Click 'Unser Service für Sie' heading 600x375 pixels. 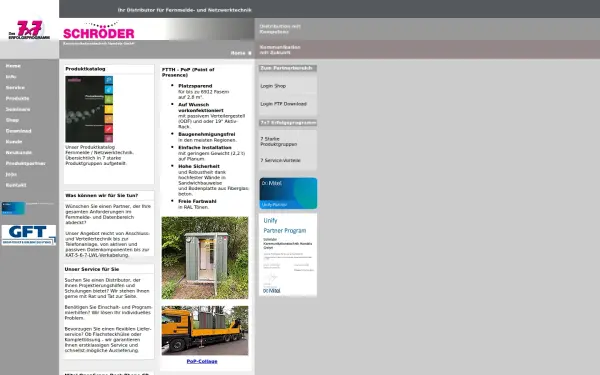pyautogui.click(x=92, y=269)
